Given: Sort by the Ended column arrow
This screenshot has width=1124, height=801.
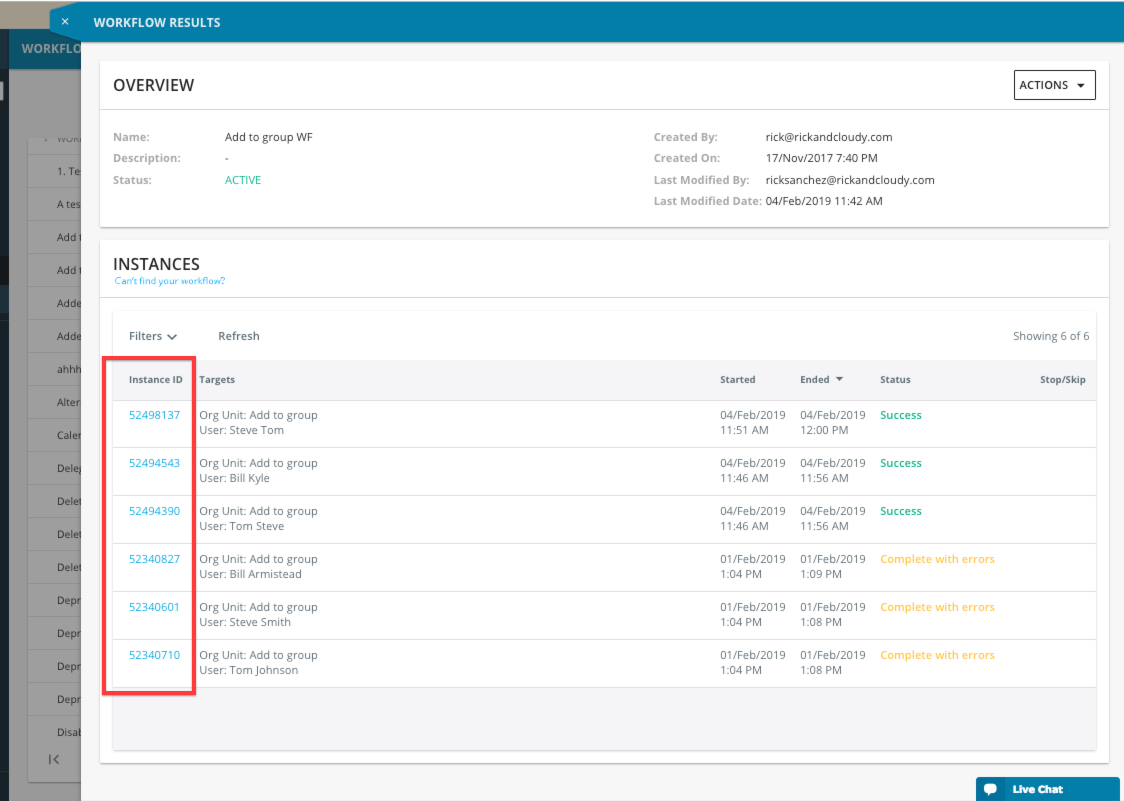Looking at the screenshot, I should pos(839,380).
